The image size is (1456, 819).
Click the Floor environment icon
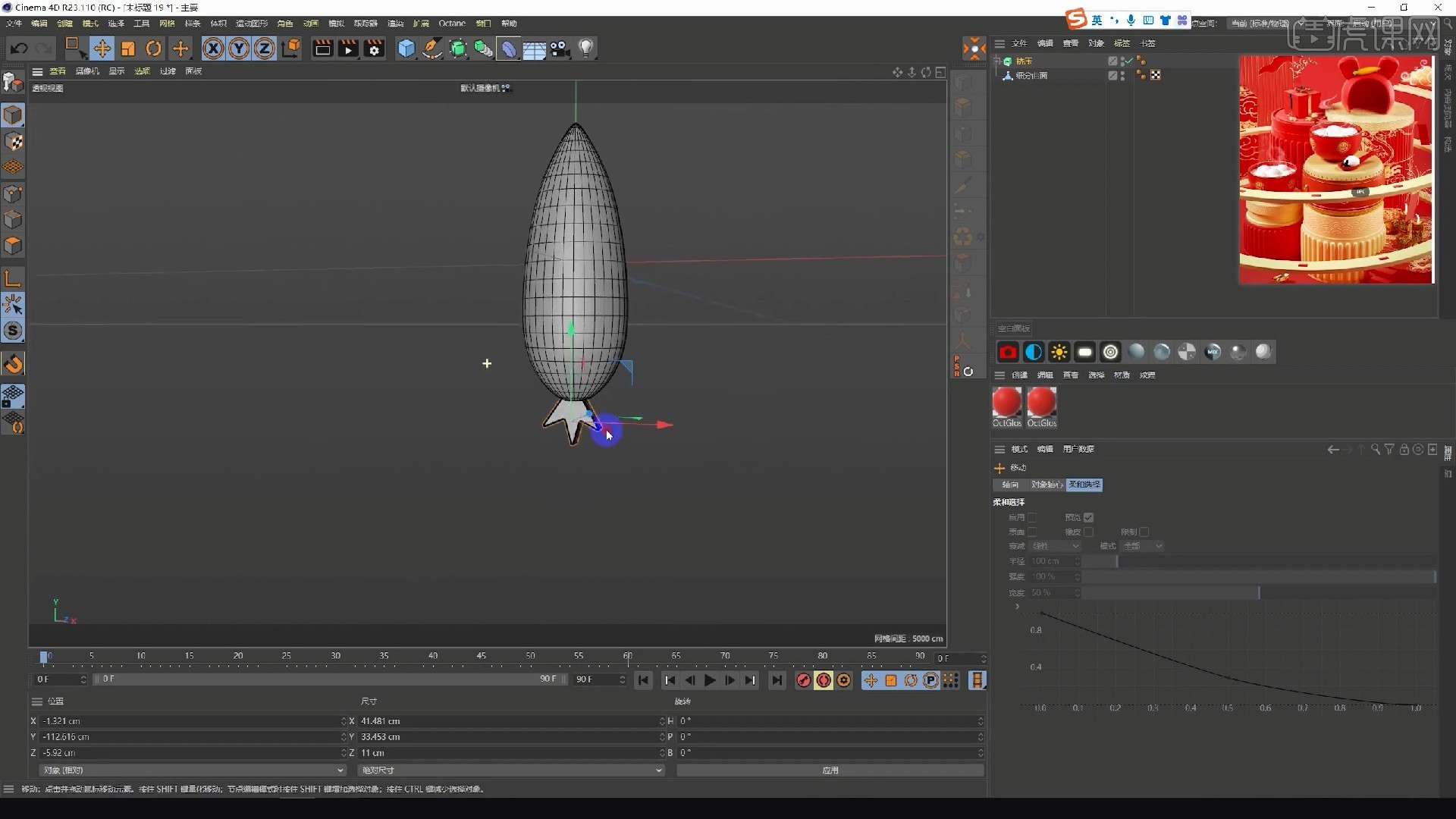pyautogui.click(x=535, y=49)
